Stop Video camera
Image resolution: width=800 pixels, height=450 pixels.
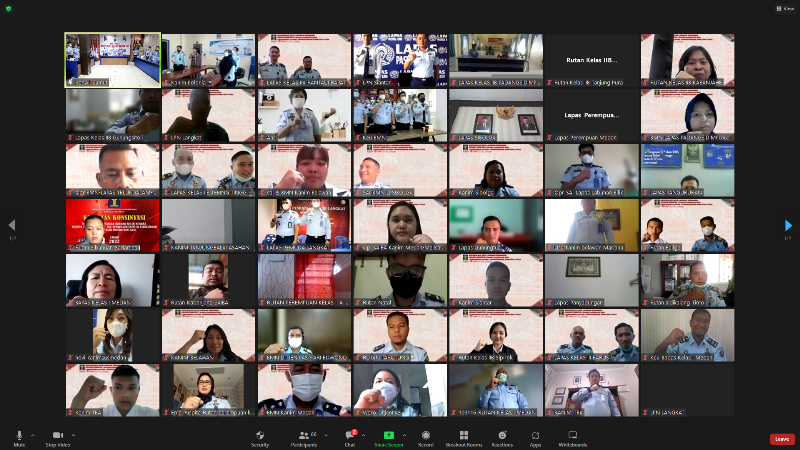57,436
